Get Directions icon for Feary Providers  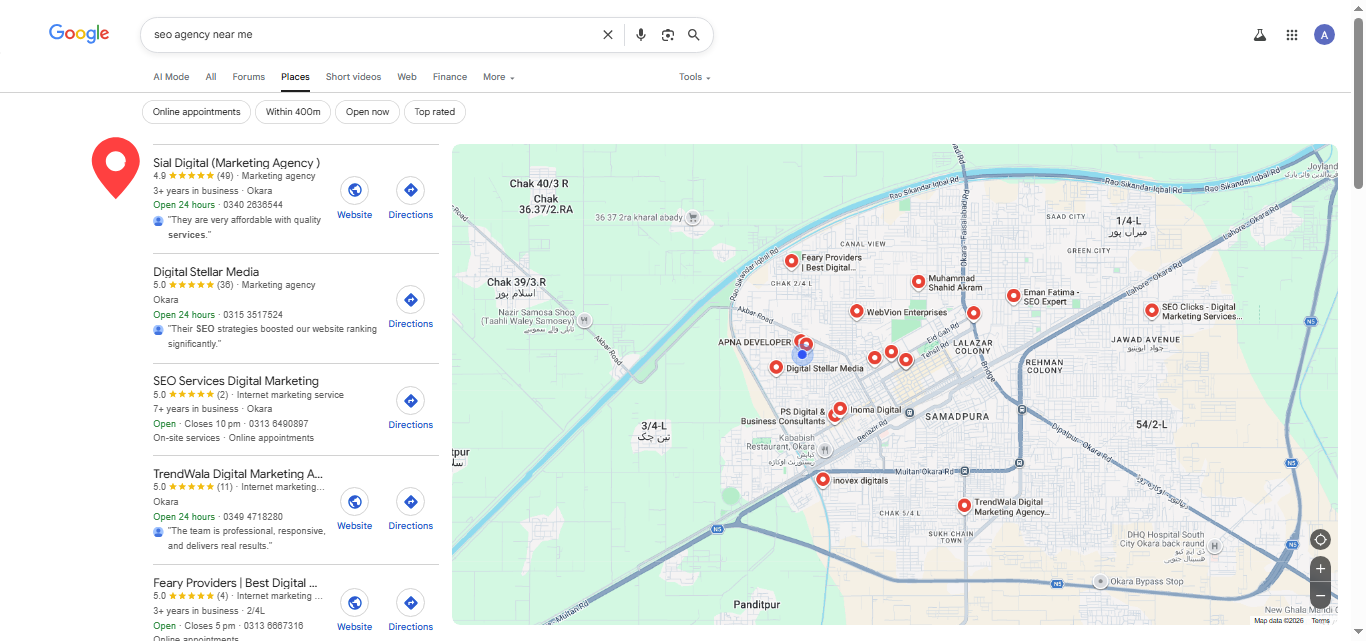point(410,602)
